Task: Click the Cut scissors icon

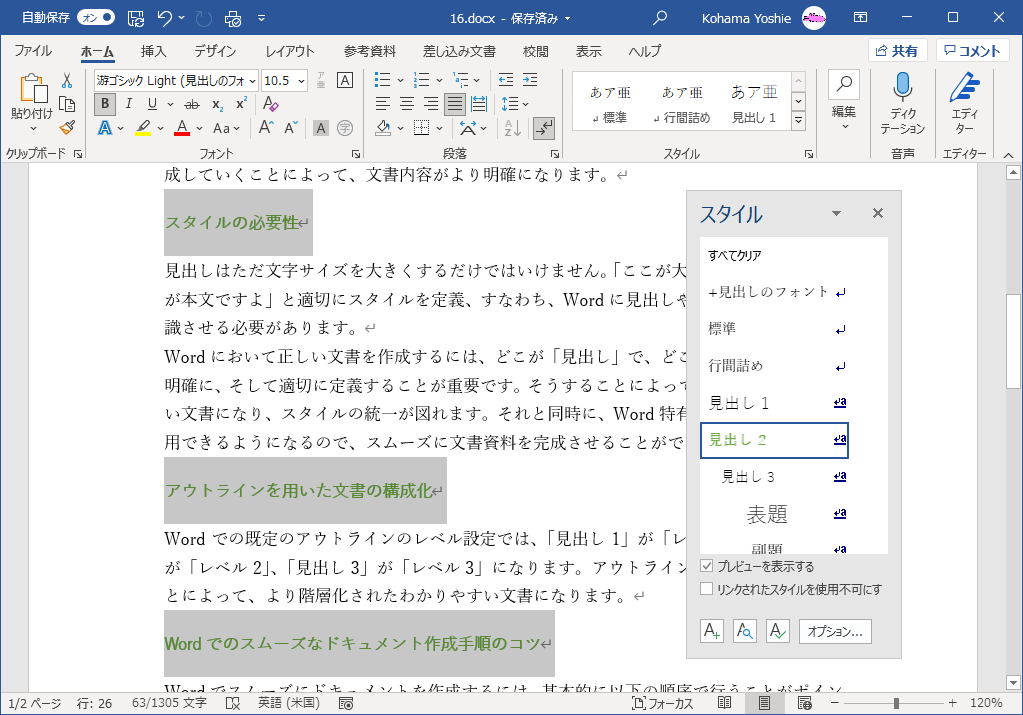Action: [67, 81]
